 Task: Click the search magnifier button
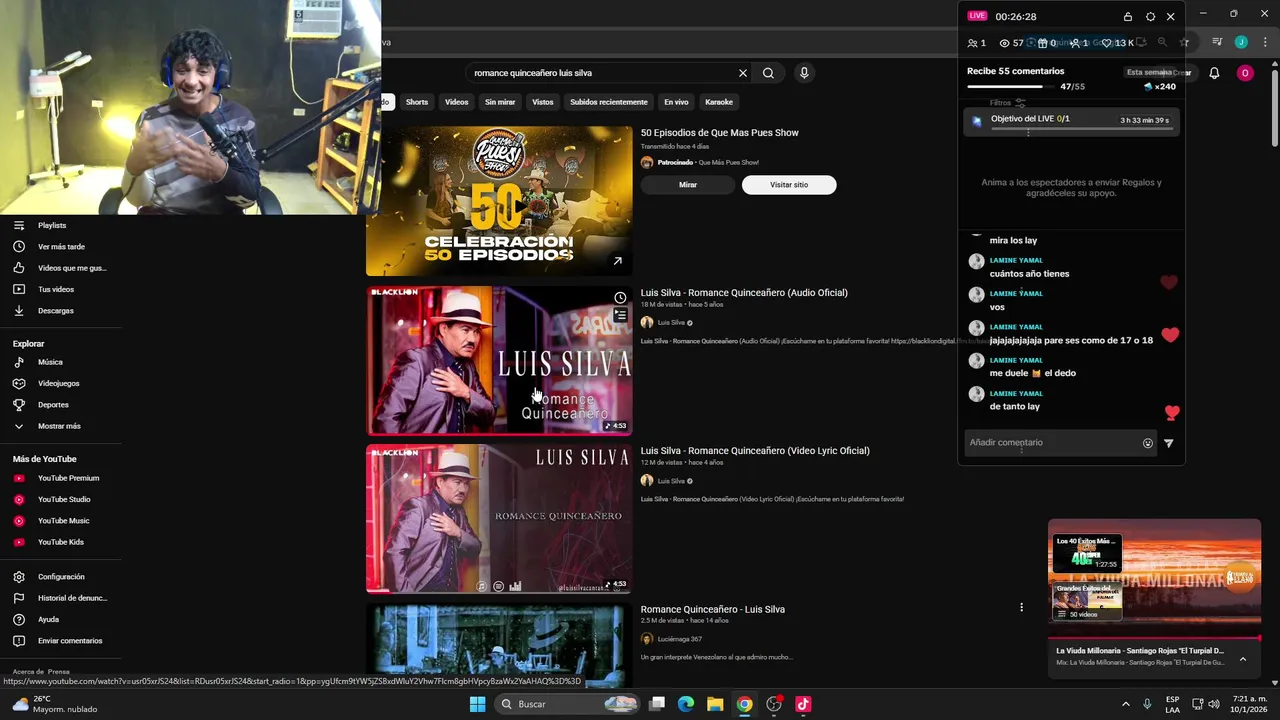coord(768,73)
